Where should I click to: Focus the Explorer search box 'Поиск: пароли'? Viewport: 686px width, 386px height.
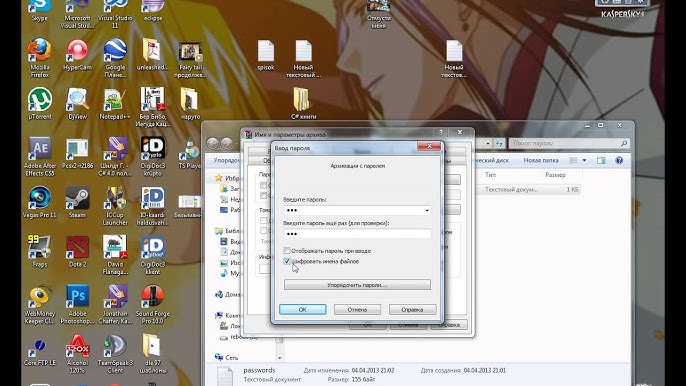(569, 143)
